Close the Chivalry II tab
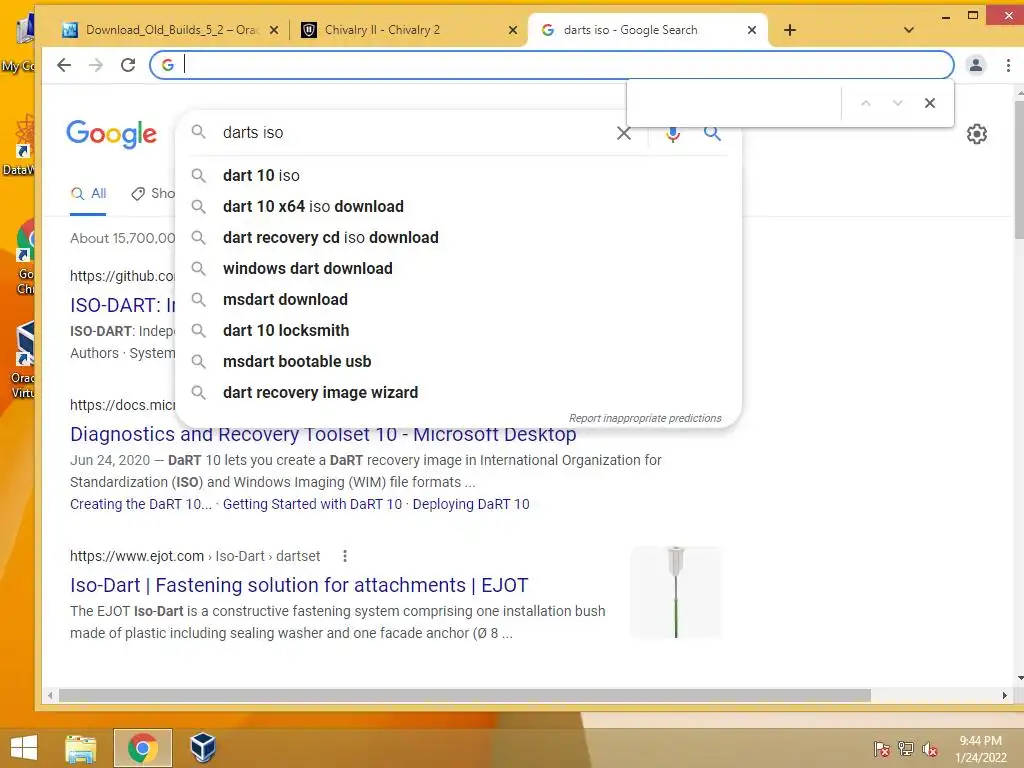 (513, 30)
